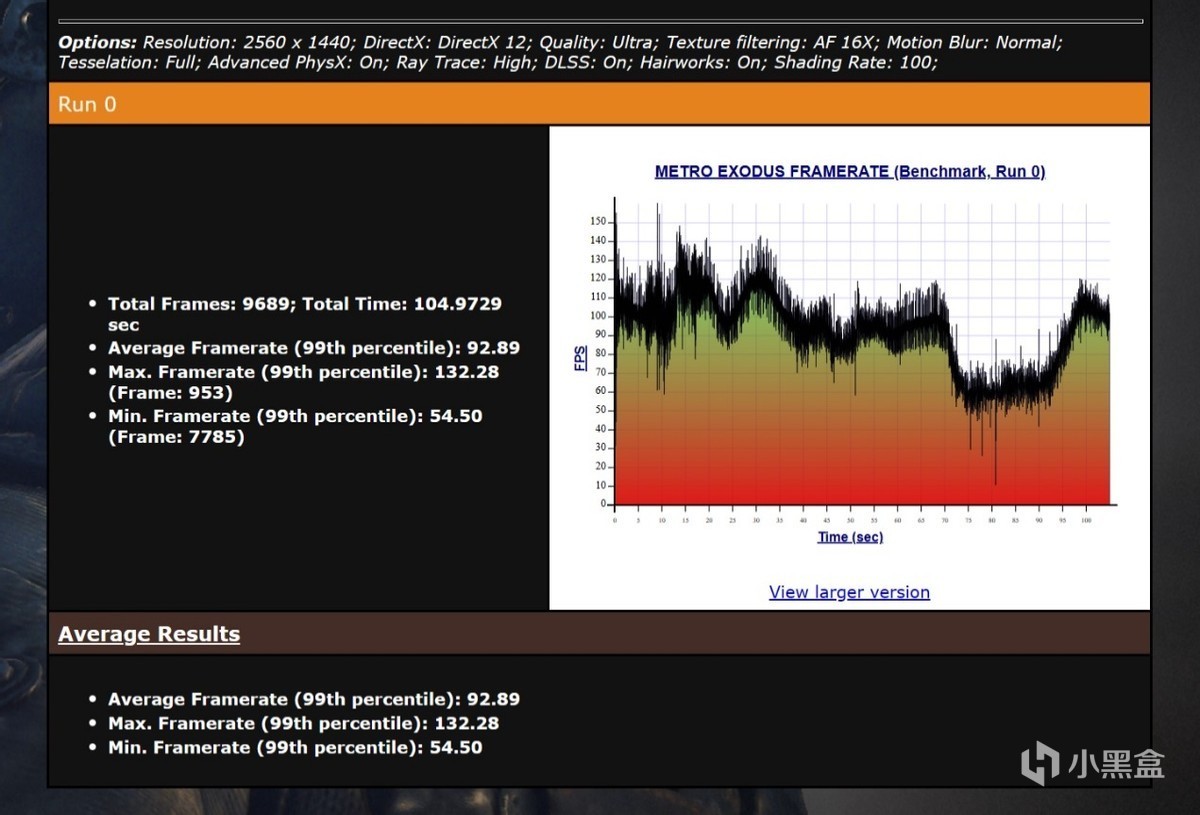Click Average Results Max. Framerate 132.28 line
This screenshot has height=815, width=1200.
coord(304,723)
